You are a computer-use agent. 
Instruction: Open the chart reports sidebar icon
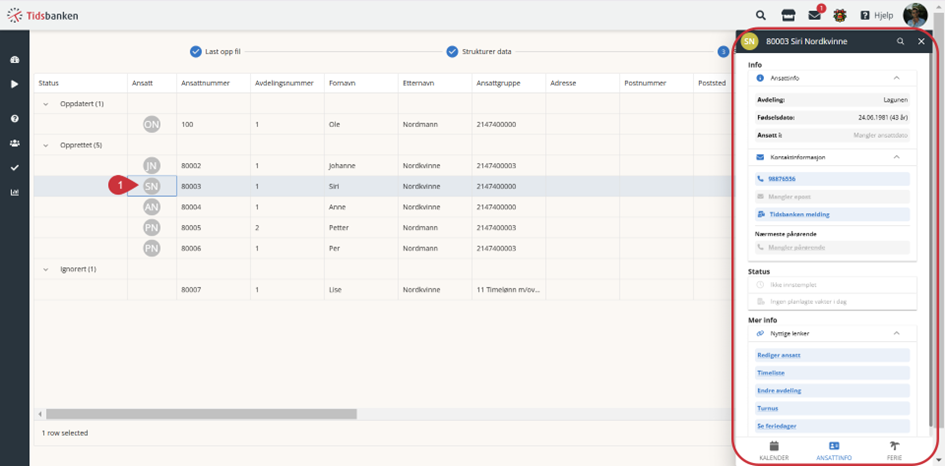point(14,192)
